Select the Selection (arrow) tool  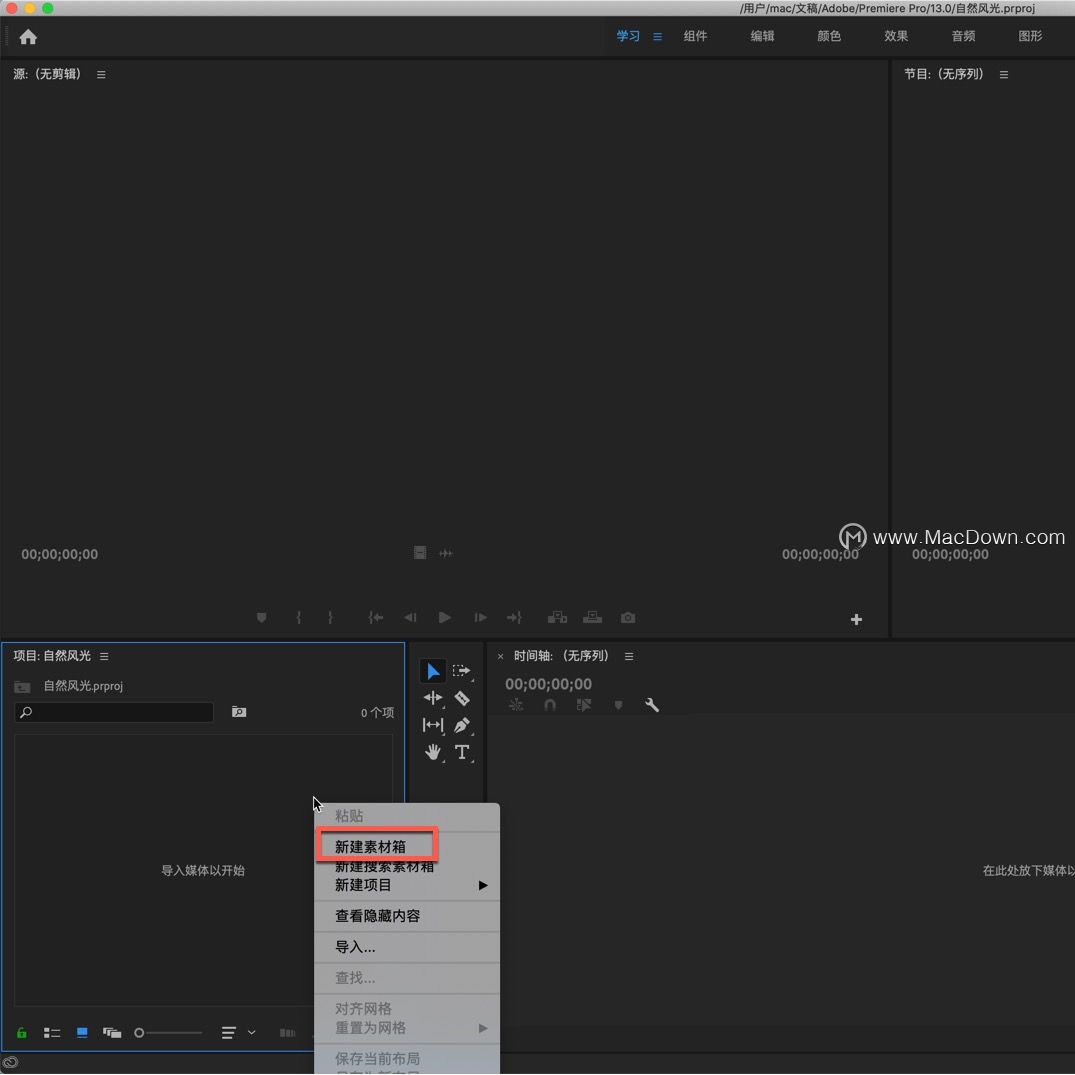click(x=433, y=671)
